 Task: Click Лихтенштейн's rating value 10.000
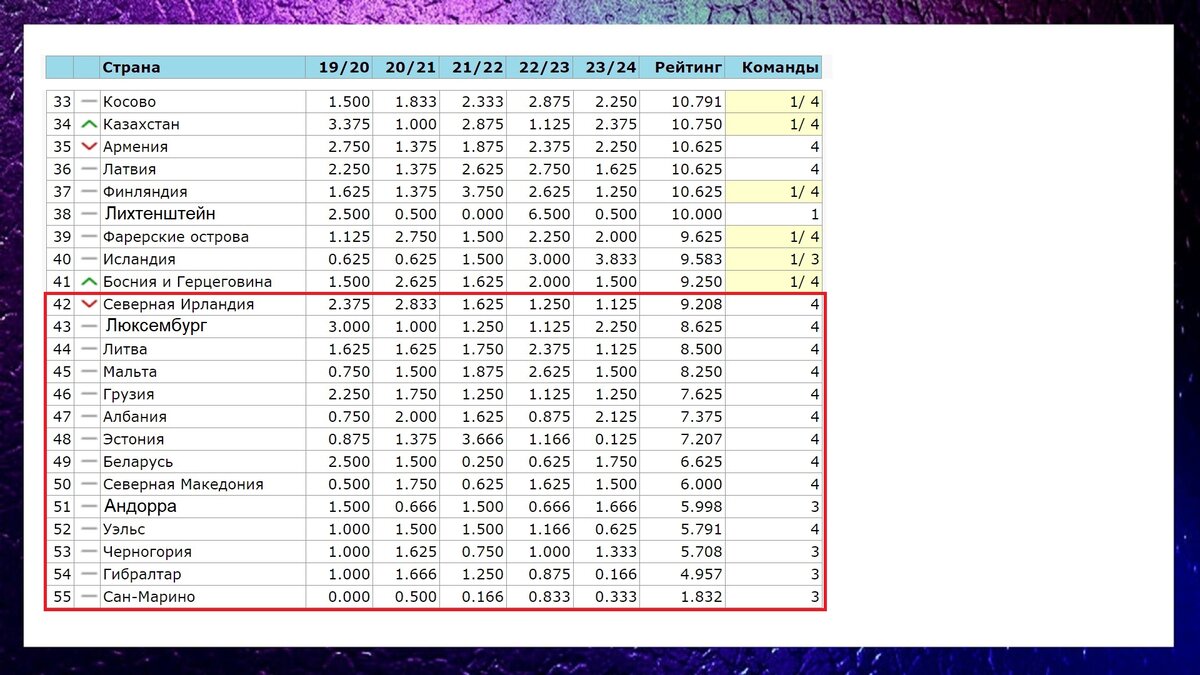tap(697, 215)
